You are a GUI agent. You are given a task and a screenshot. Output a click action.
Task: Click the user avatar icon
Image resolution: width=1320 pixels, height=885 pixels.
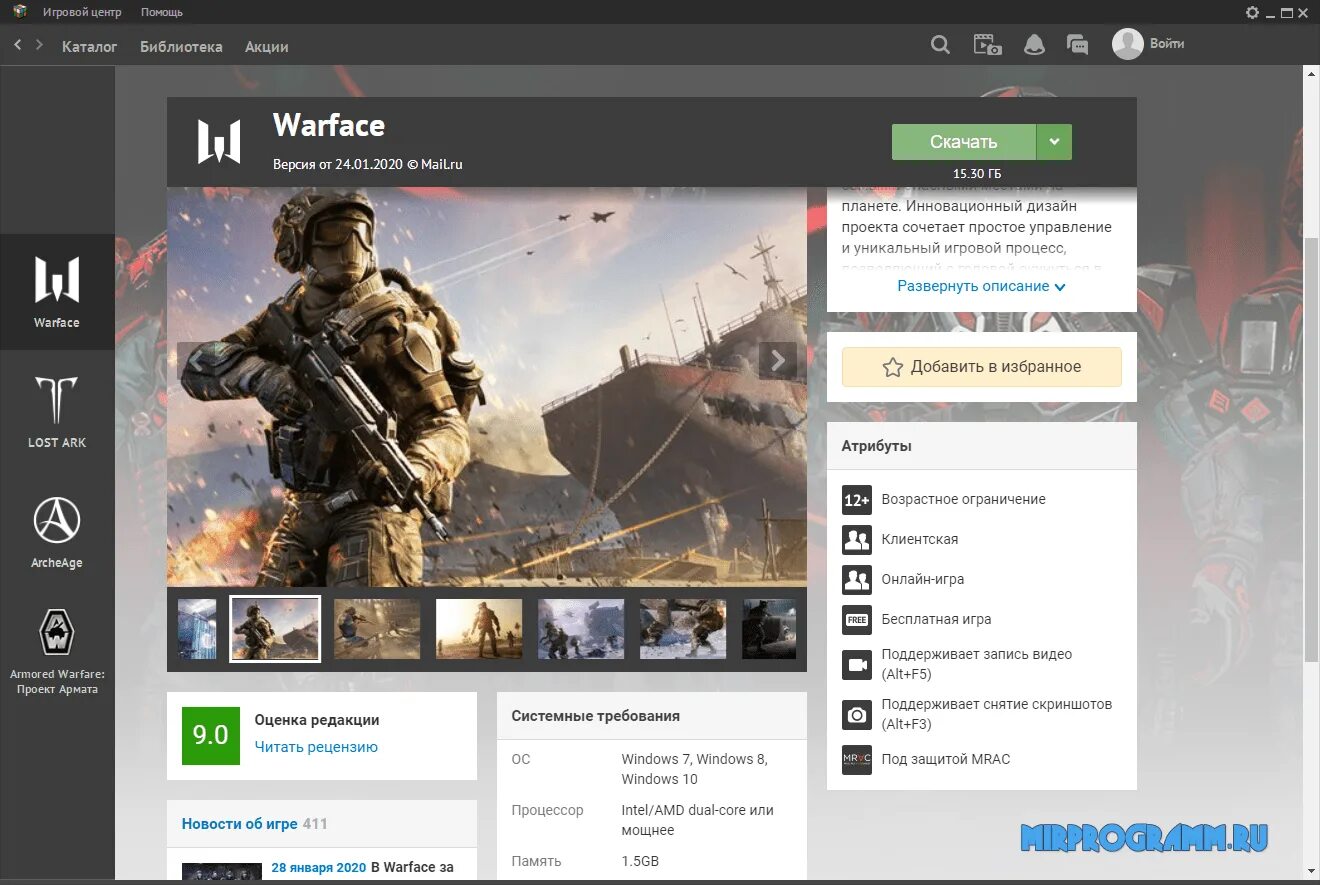[1127, 44]
